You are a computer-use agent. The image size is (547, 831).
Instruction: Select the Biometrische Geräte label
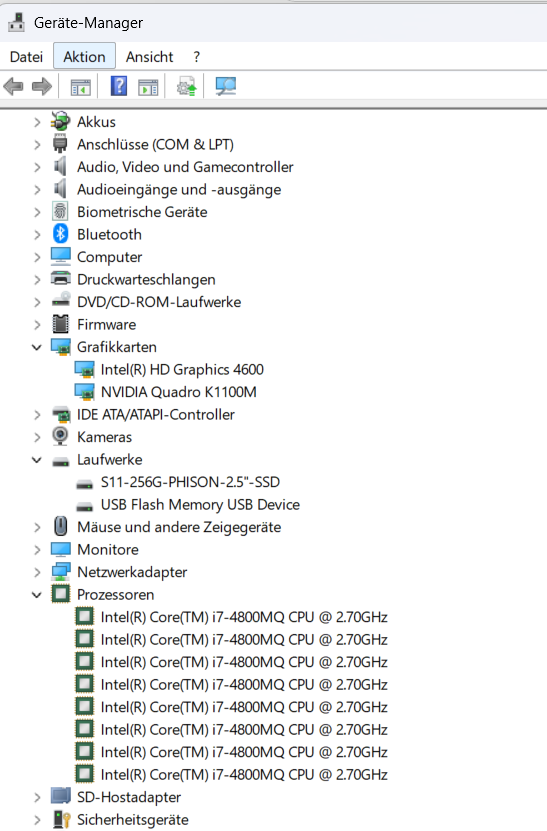[x=142, y=212]
